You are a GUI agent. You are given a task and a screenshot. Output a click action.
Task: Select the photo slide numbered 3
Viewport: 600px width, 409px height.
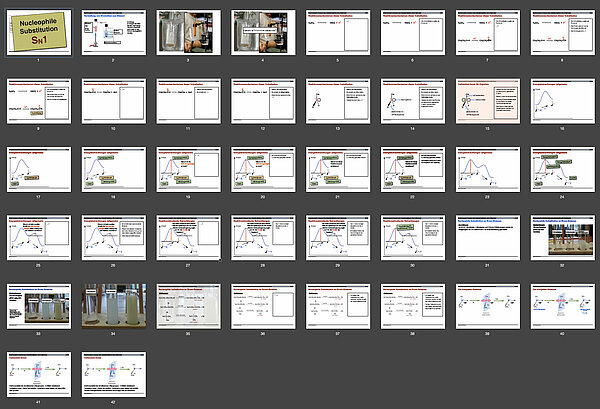pyautogui.click(x=187, y=32)
